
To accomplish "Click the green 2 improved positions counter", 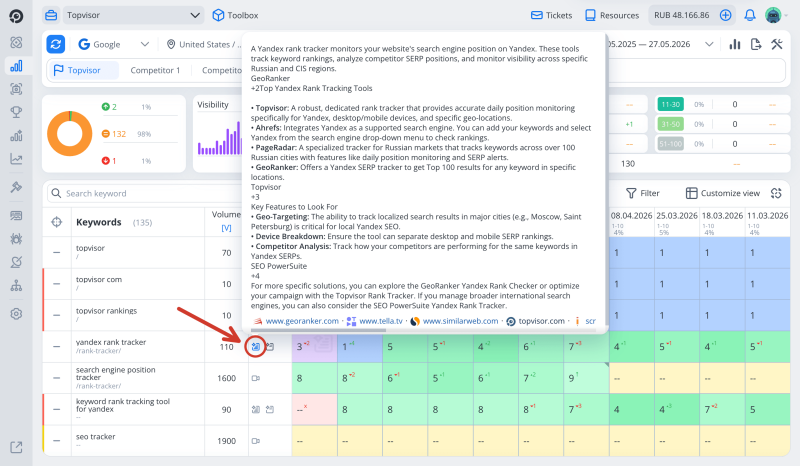I will point(109,107).
